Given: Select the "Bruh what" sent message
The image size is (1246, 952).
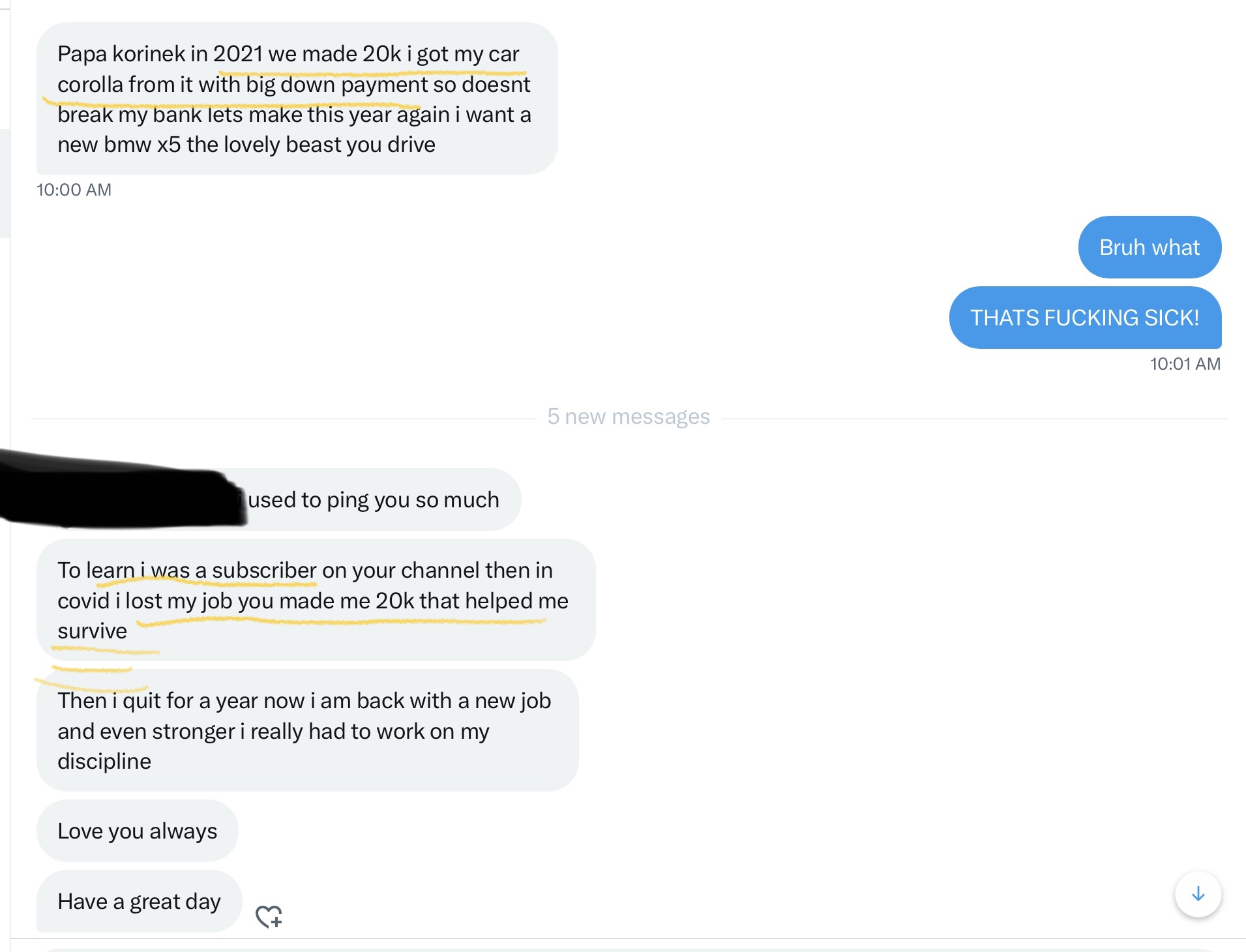Looking at the screenshot, I should (x=1149, y=248).
